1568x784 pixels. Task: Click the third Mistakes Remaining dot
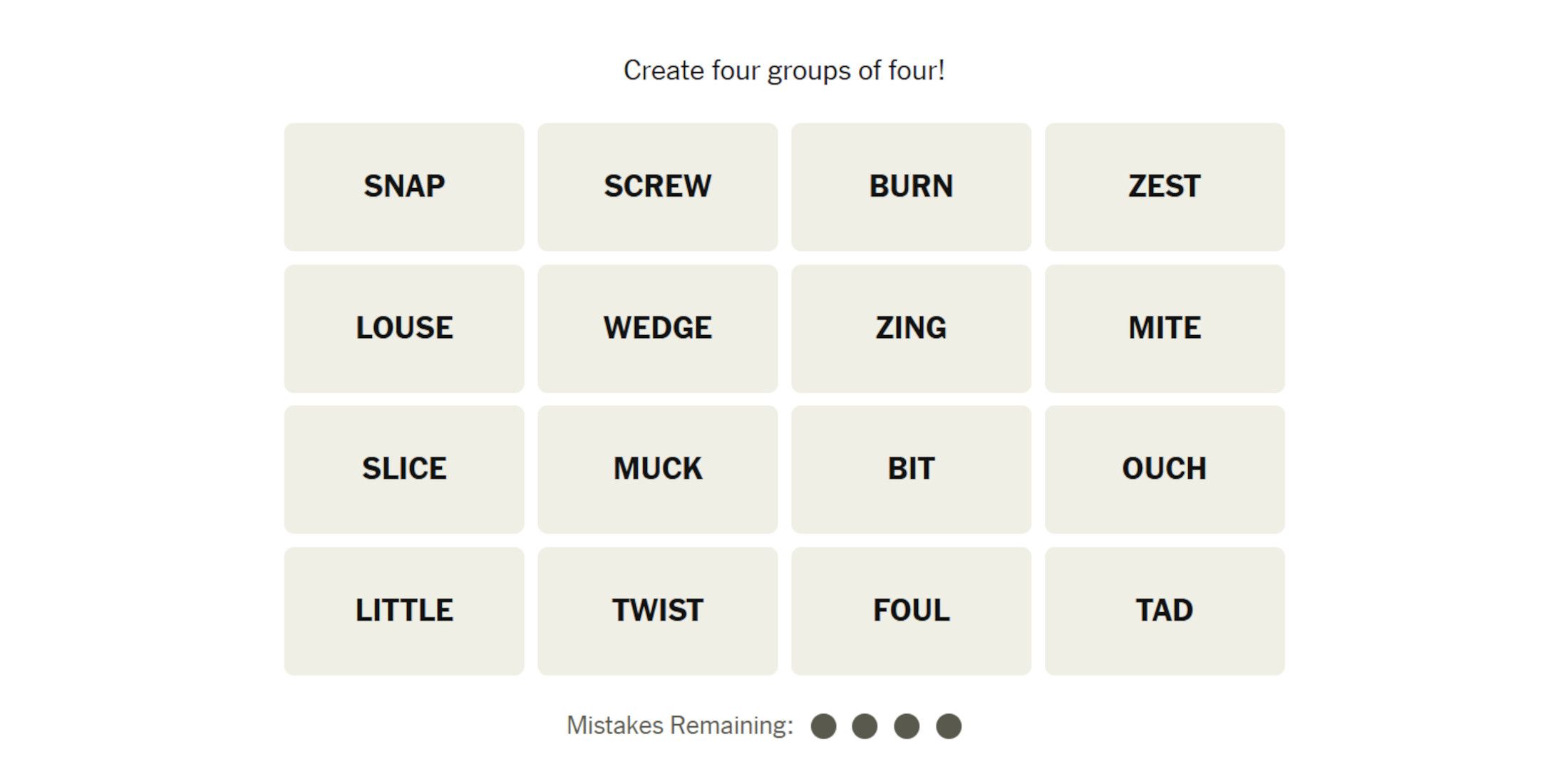pos(907,726)
